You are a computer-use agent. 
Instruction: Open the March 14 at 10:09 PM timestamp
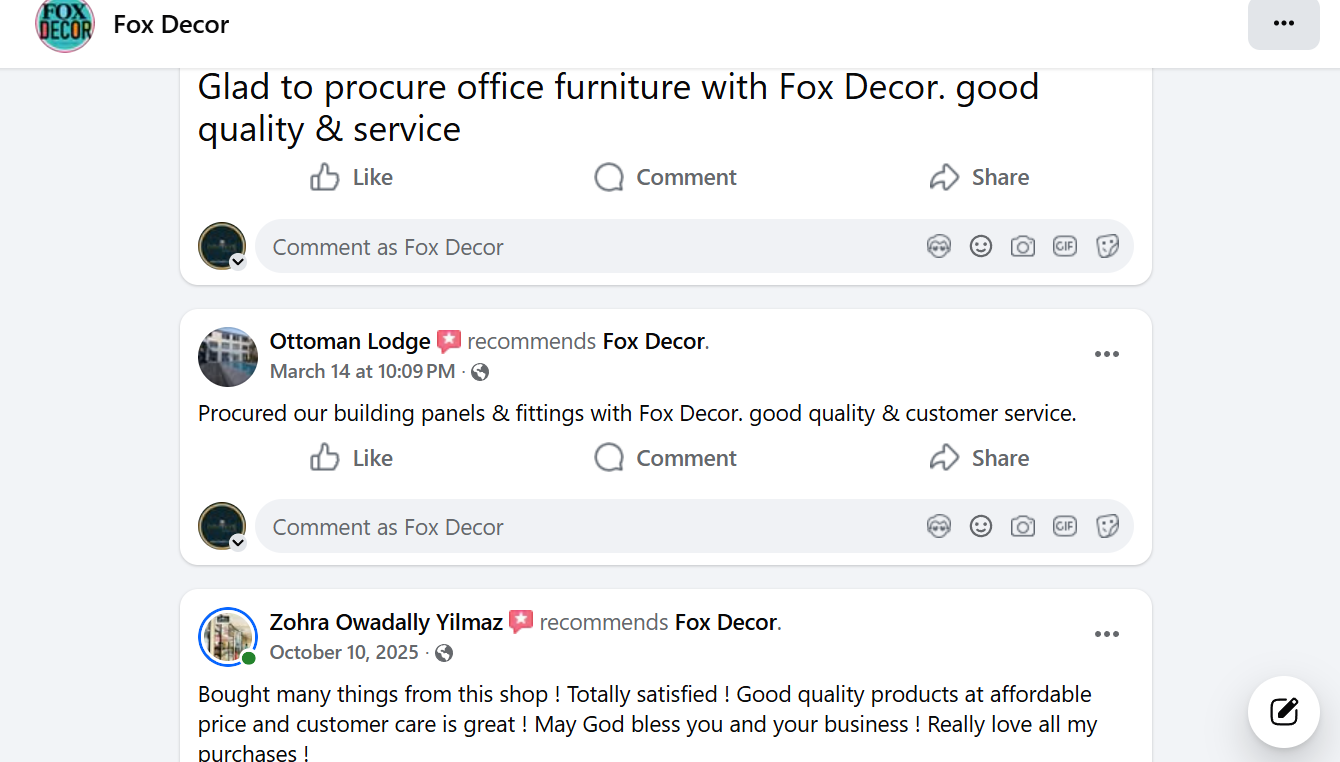[x=362, y=372]
